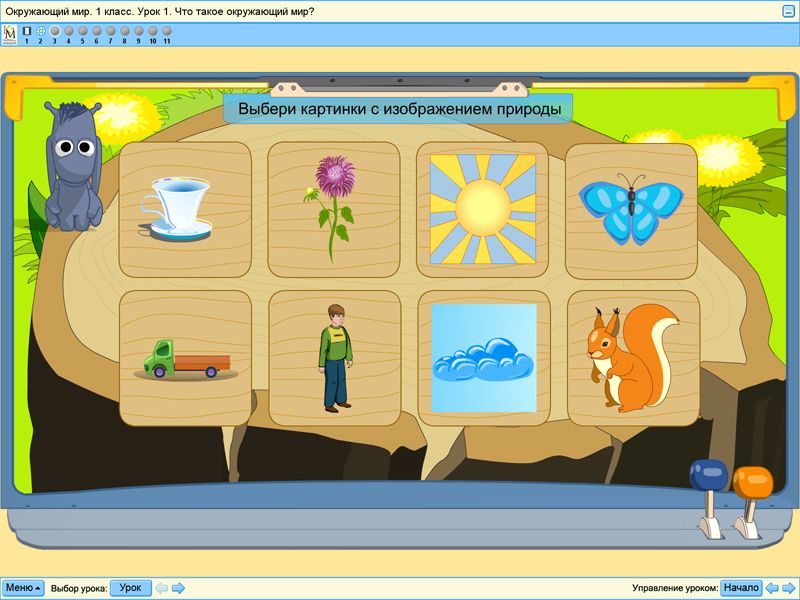The height and width of the screenshot is (600, 800).
Task: Click the Начало button
Action: tap(741, 588)
